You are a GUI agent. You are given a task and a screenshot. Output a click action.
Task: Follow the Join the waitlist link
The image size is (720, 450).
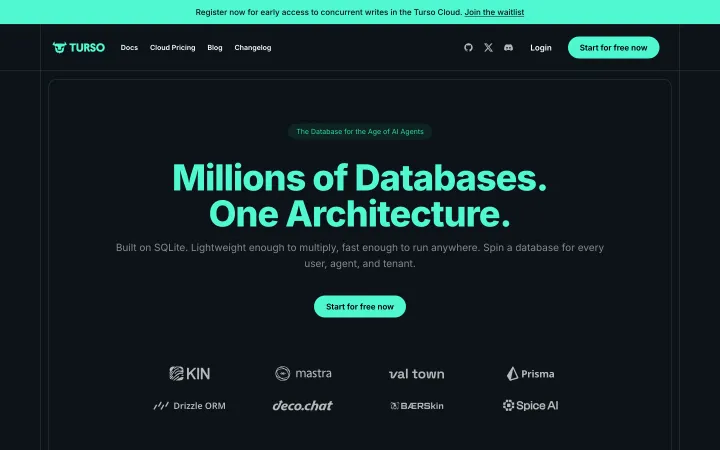[494, 12]
